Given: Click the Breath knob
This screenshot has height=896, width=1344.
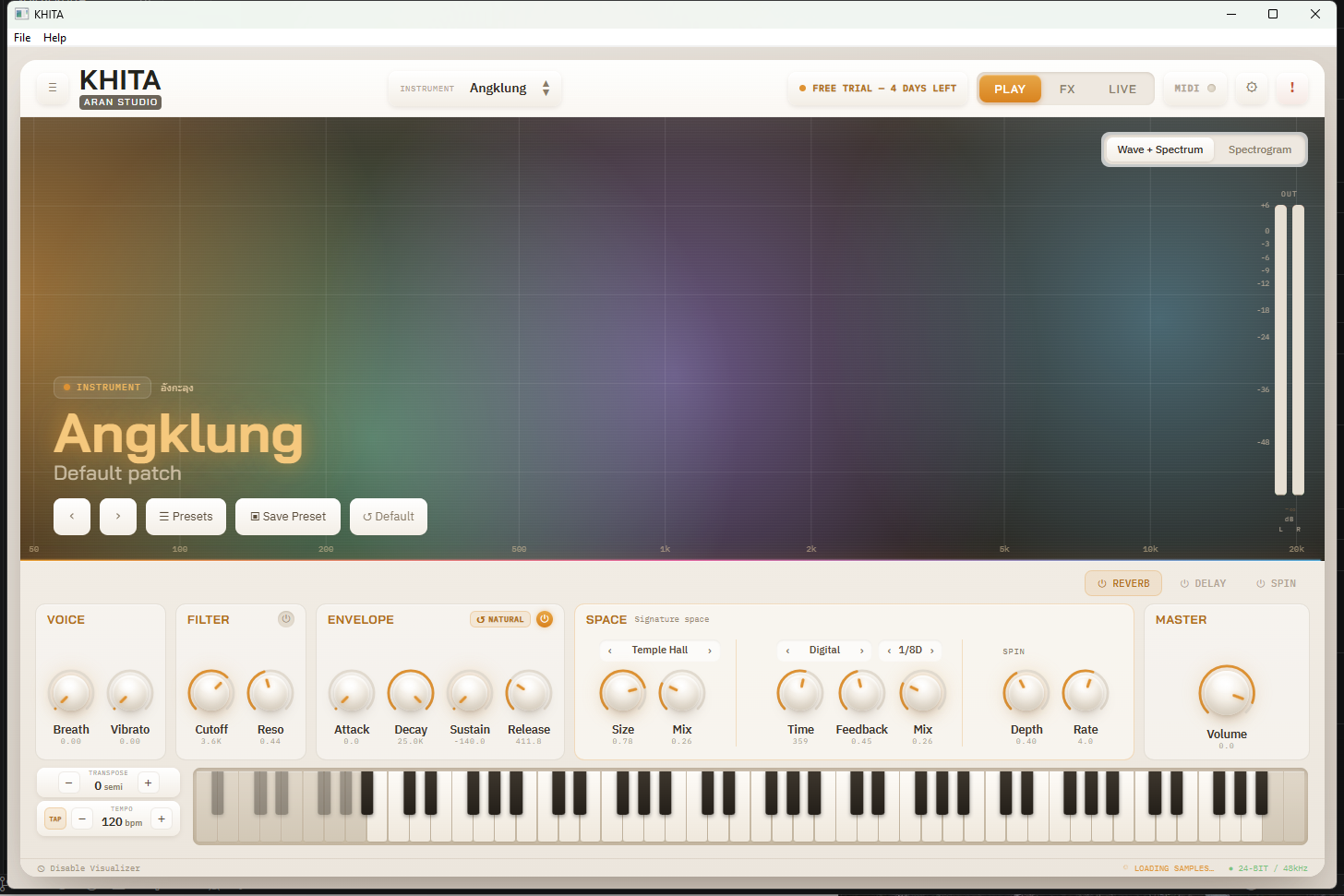Looking at the screenshot, I should pyautogui.click(x=71, y=692).
